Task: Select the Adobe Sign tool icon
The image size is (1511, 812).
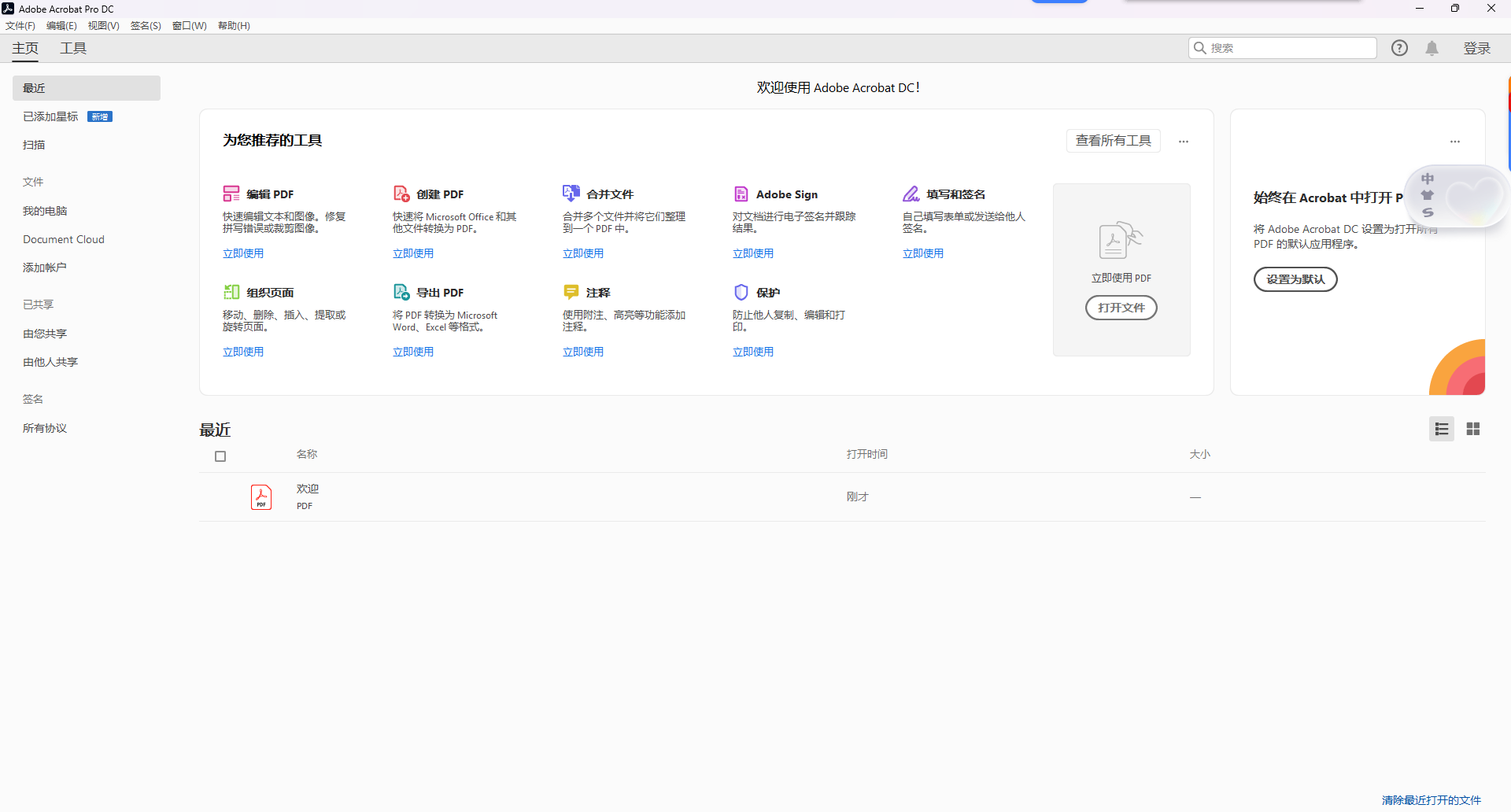Action: tap(741, 193)
